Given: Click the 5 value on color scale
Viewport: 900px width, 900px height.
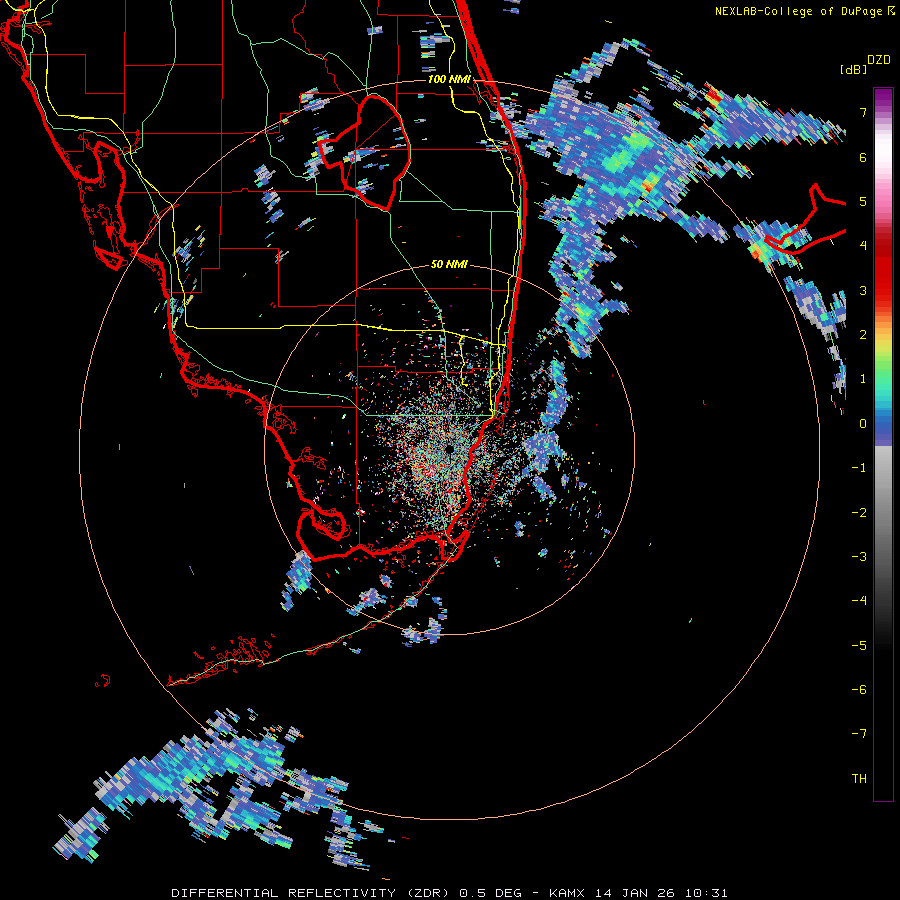Looking at the screenshot, I should 863,201.
